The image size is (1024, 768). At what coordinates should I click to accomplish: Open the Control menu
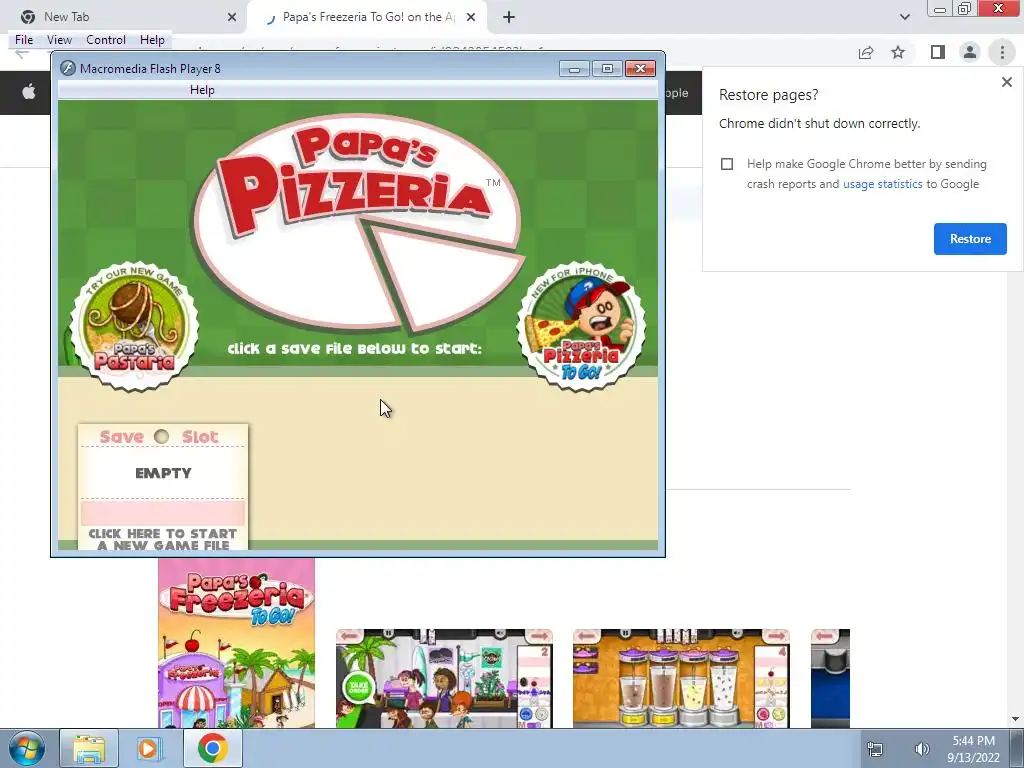[x=106, y=40]
